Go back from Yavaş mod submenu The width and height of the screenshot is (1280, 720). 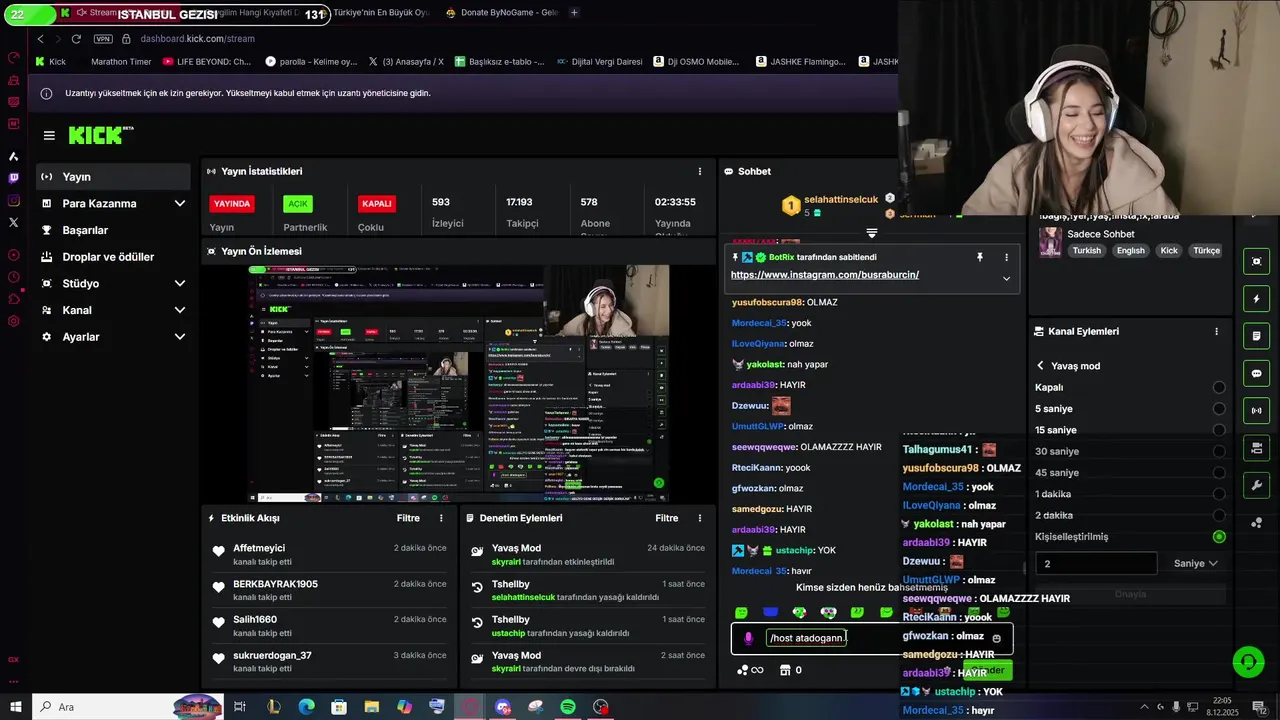coord(1040,366)
